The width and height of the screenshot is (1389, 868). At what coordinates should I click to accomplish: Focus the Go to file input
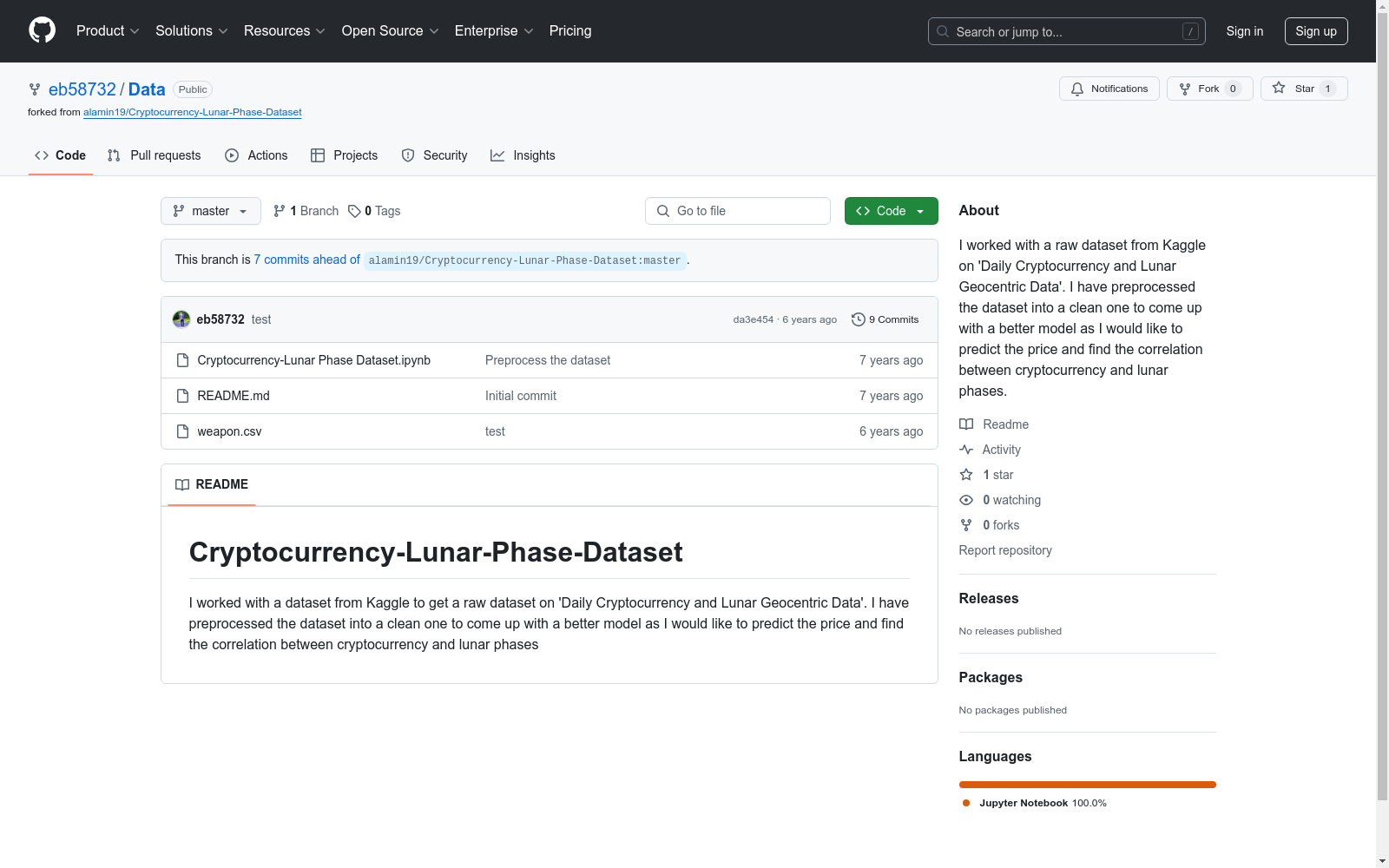point(738,211)
